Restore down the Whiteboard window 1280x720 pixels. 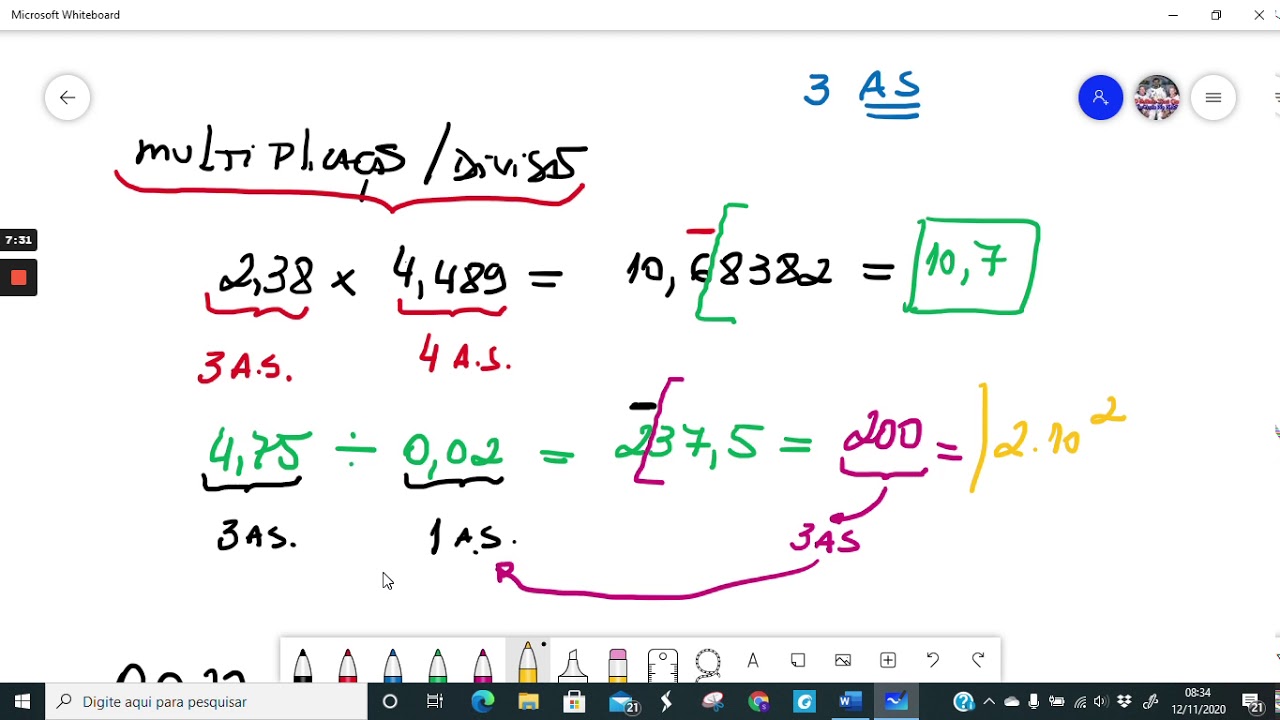point(1216,15)
